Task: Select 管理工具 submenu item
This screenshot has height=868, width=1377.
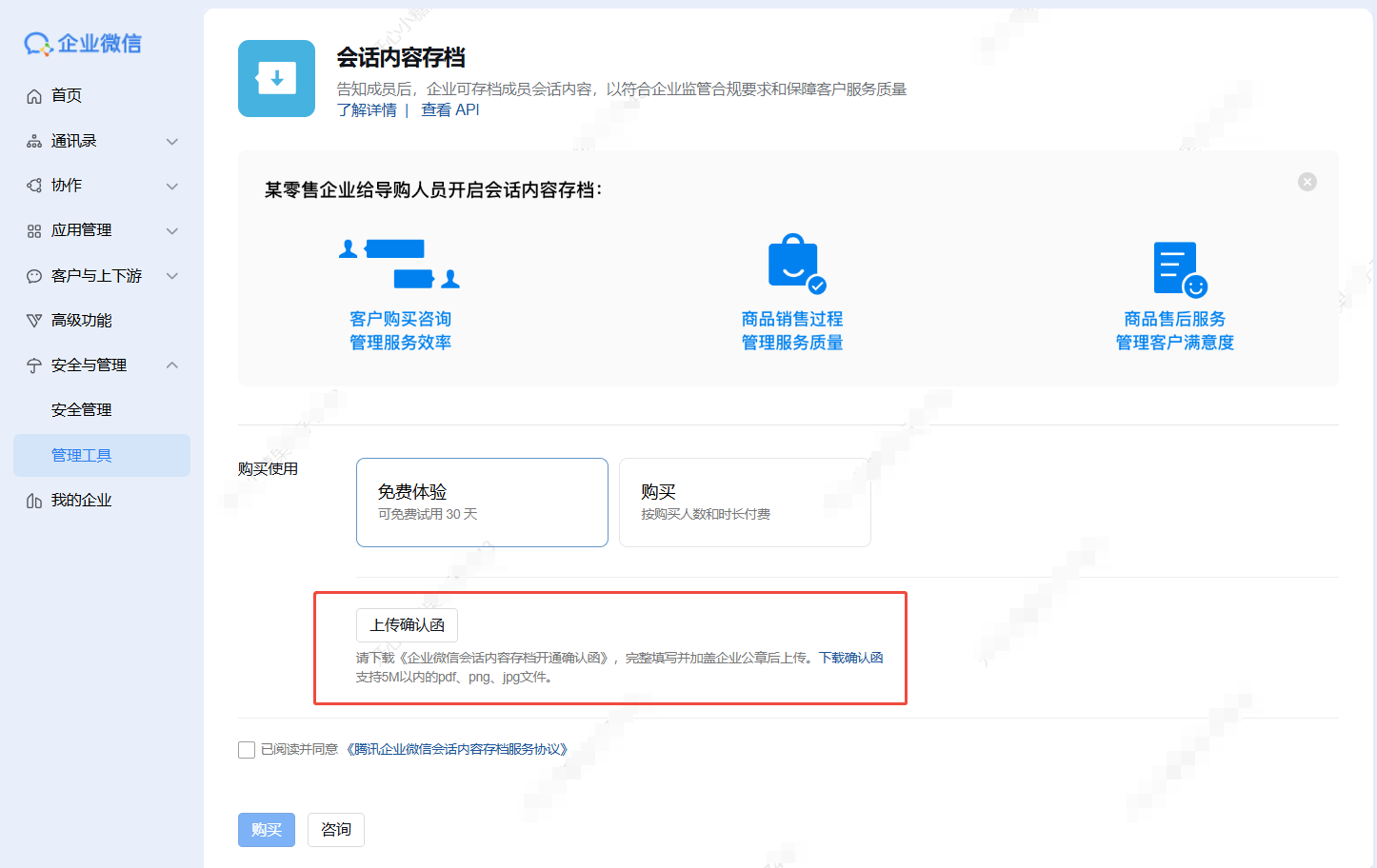Action: tap(102, 455)
